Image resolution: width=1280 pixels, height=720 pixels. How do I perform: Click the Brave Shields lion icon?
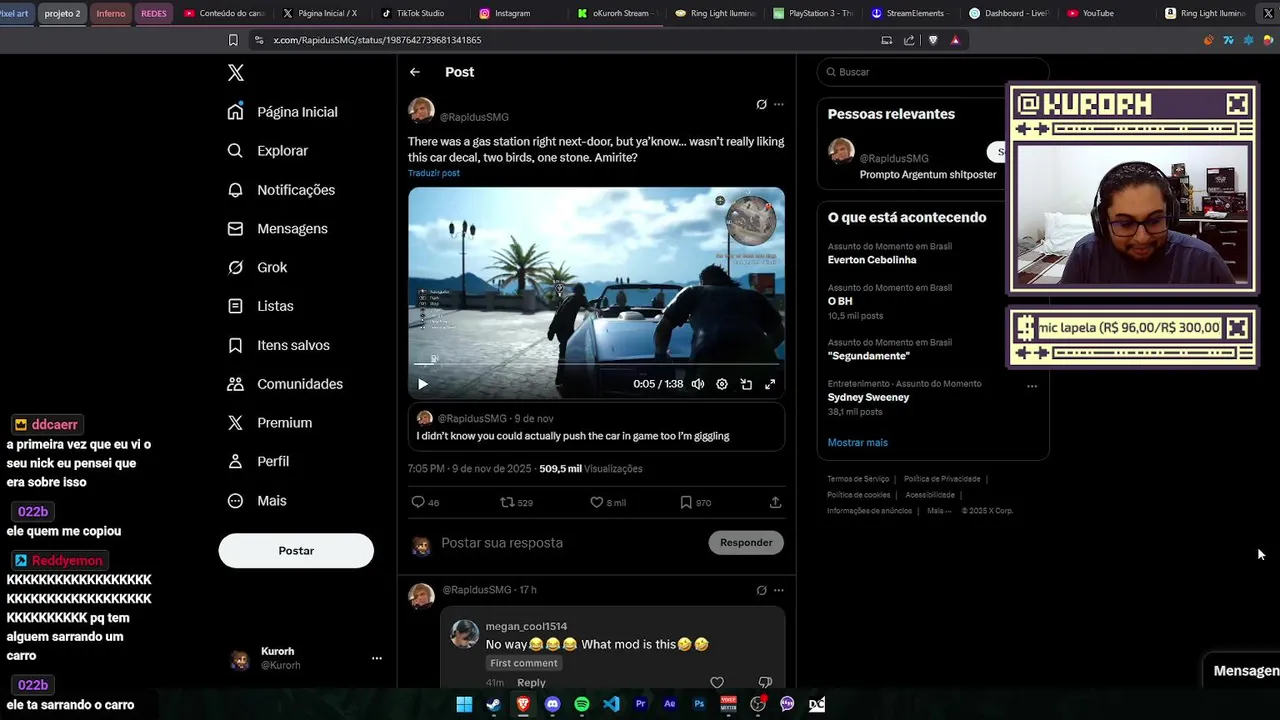tap(933, 40)
